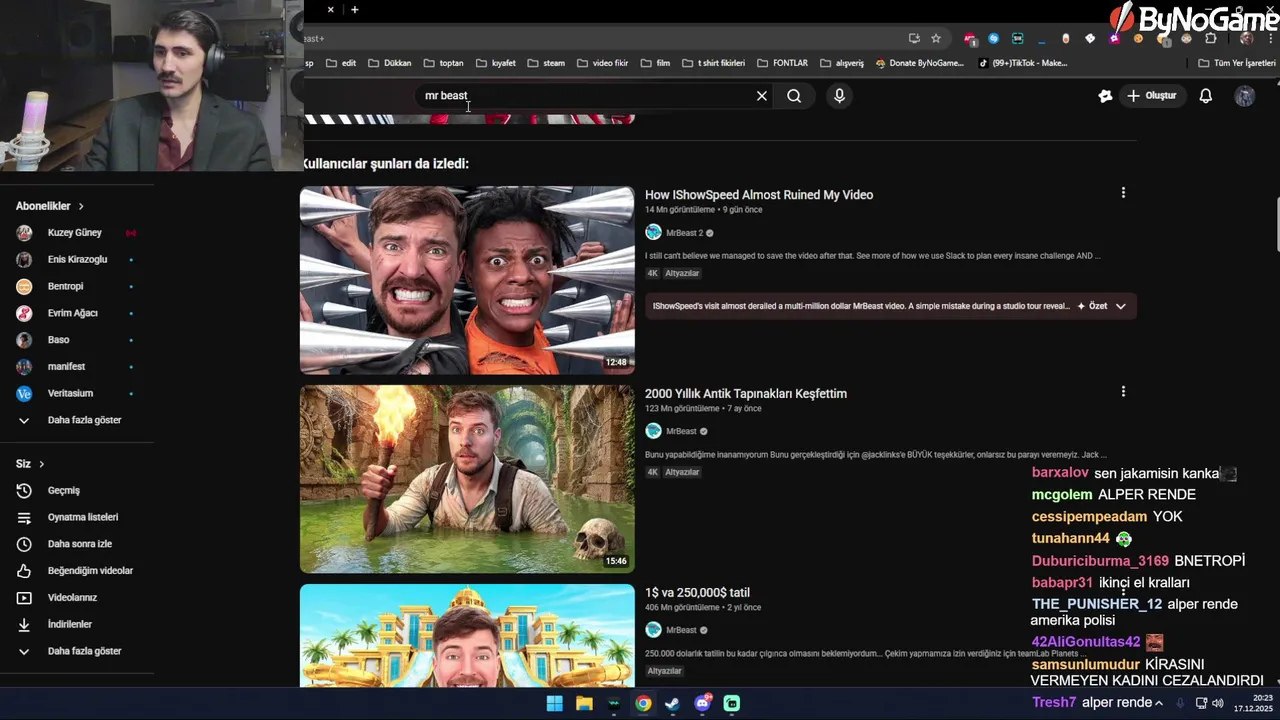Open Steam from taskbar

[x=672, y=704]
